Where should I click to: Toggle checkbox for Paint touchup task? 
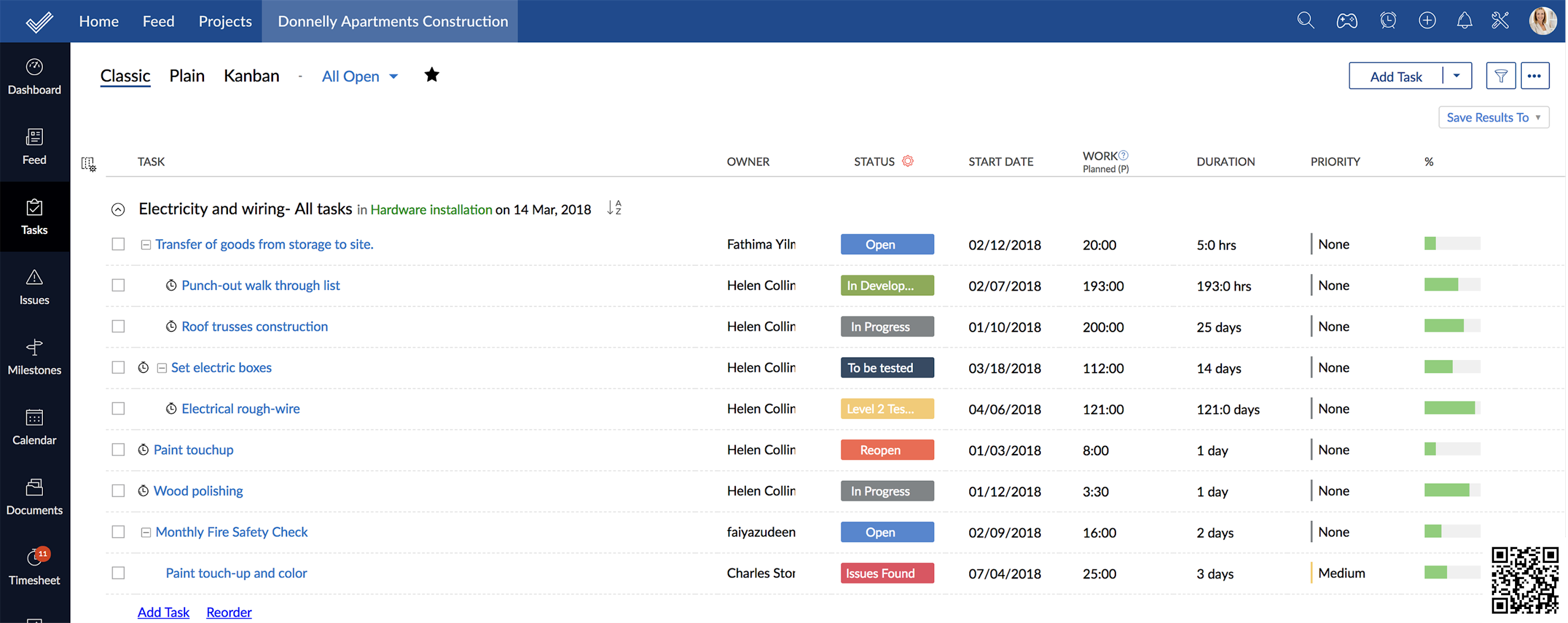118,449
